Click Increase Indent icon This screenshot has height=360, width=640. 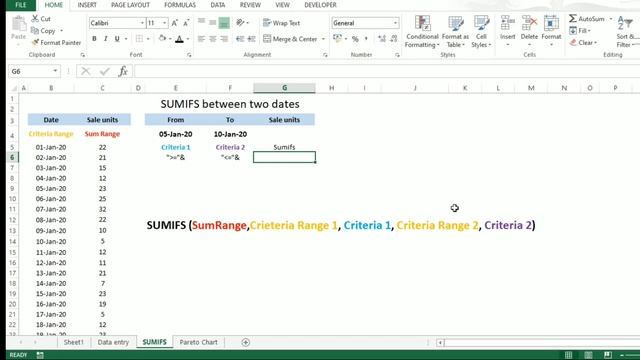251,39
